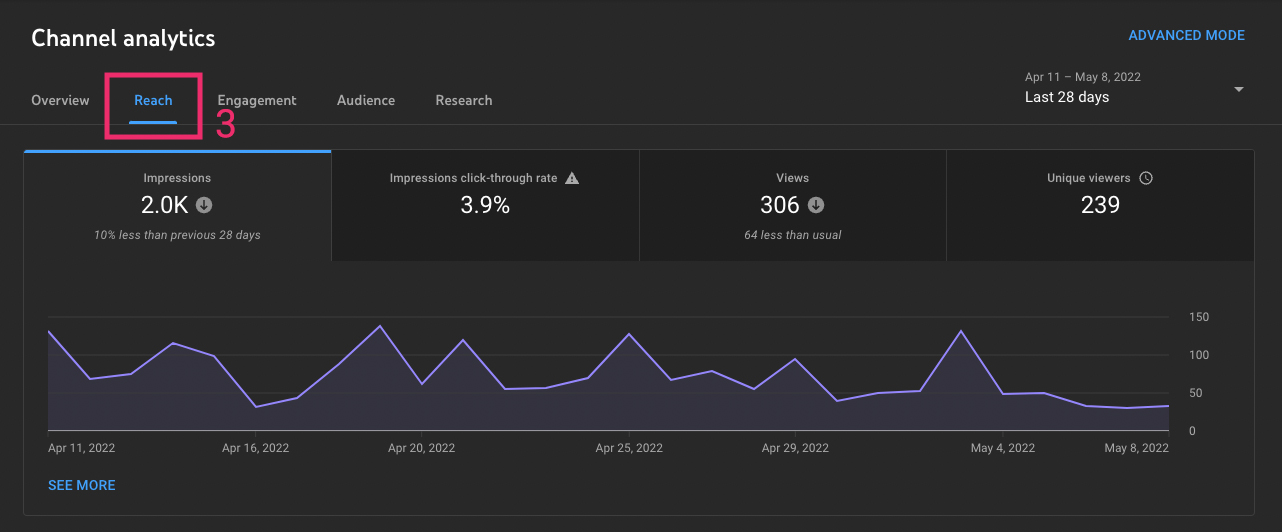Image resolution: width=1282 pixels, height=532 pixels.
Task: Select the Impressions metric card
Action: (x=177, y=206)
